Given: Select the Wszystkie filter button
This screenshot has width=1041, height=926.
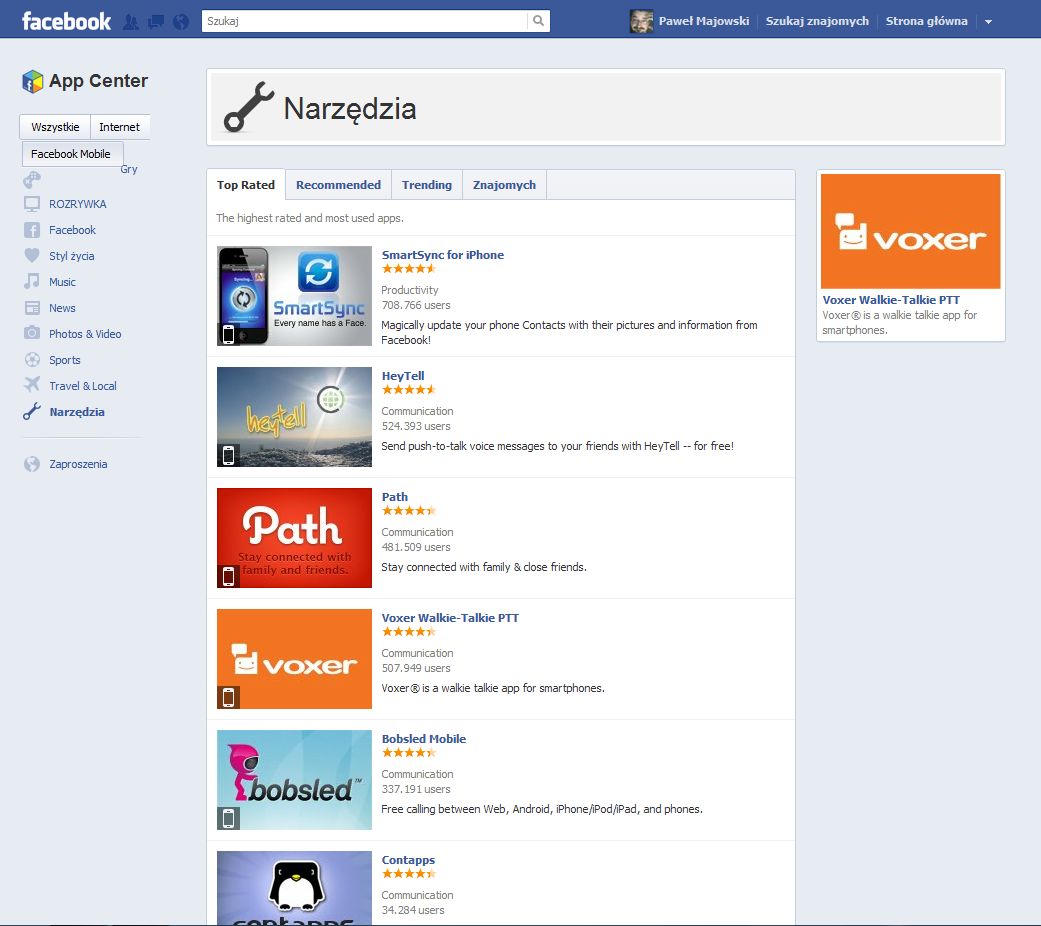Looking at the screenshot, I should coord(55,127).
